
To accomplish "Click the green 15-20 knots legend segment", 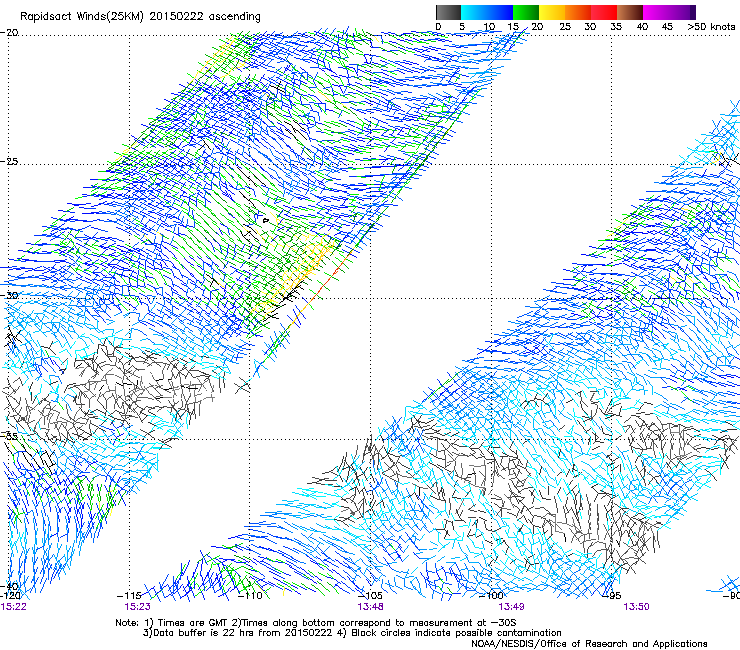I will click(526, 12).
